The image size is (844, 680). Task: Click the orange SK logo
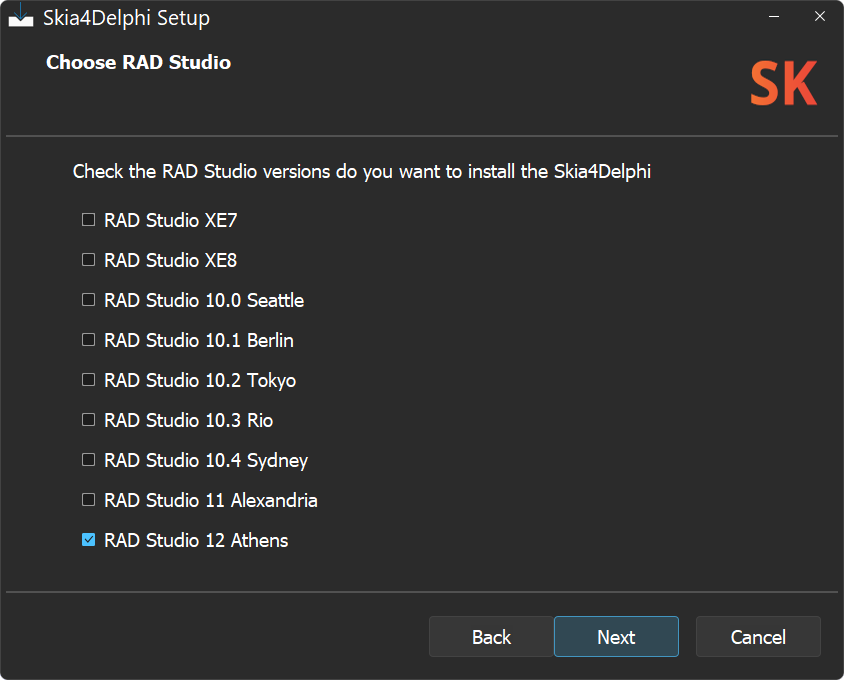click(x=783, y=84)
